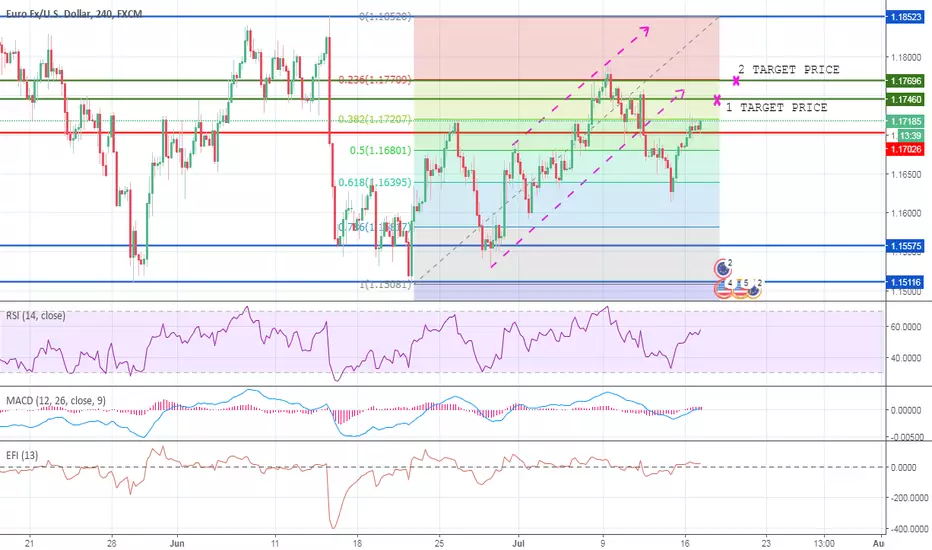932x550 pixels.
Task: Select the '2 TARGET PRICE' text annotation
Action: 789,70
